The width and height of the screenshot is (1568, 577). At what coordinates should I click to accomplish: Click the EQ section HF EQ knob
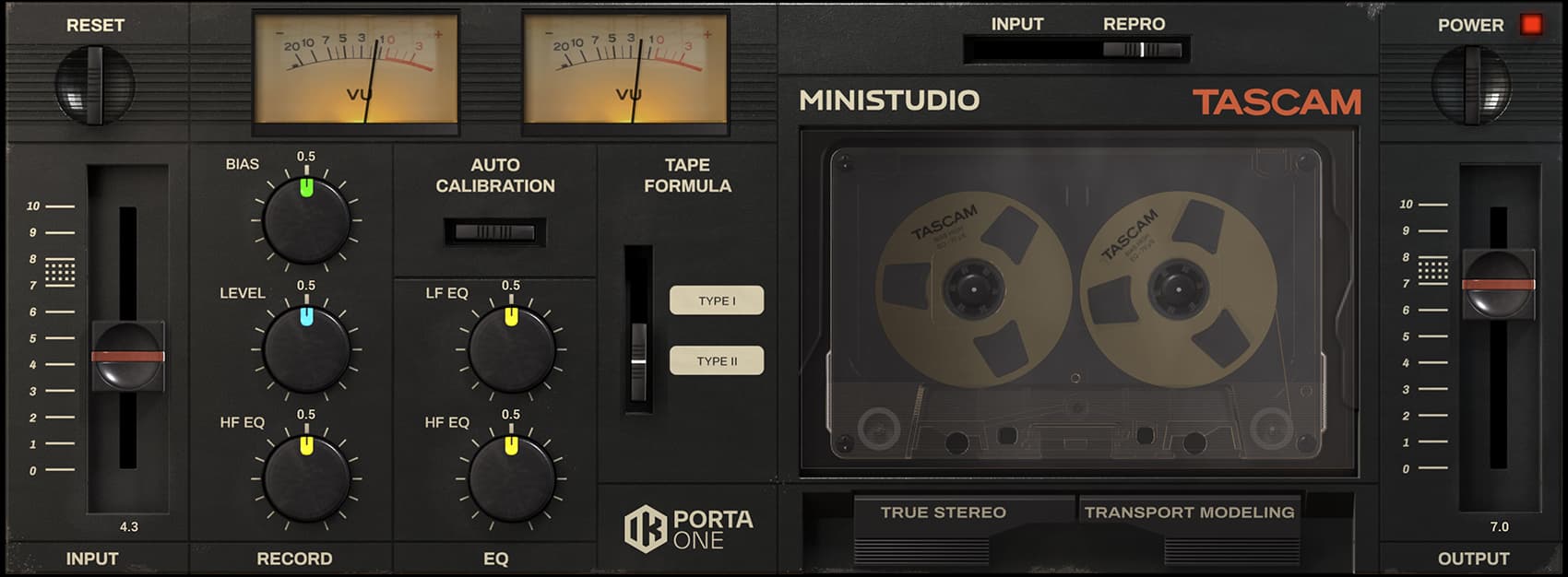pyautogui.click(x=512, y=479)
